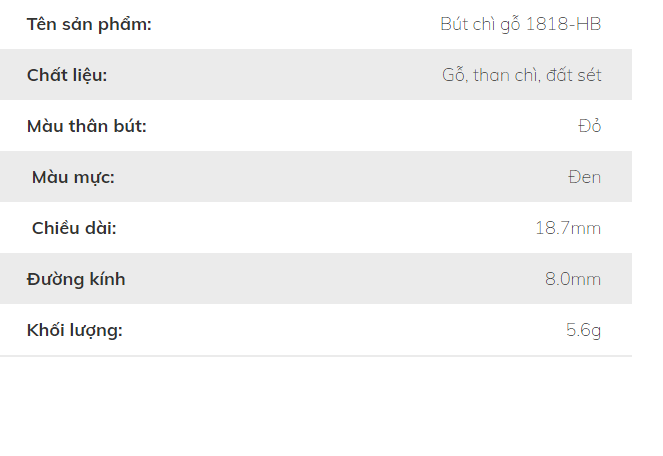Select the diameter value "8.0mm"
Image resolution: width=663 pixels, height=456 pixels.
573,279
